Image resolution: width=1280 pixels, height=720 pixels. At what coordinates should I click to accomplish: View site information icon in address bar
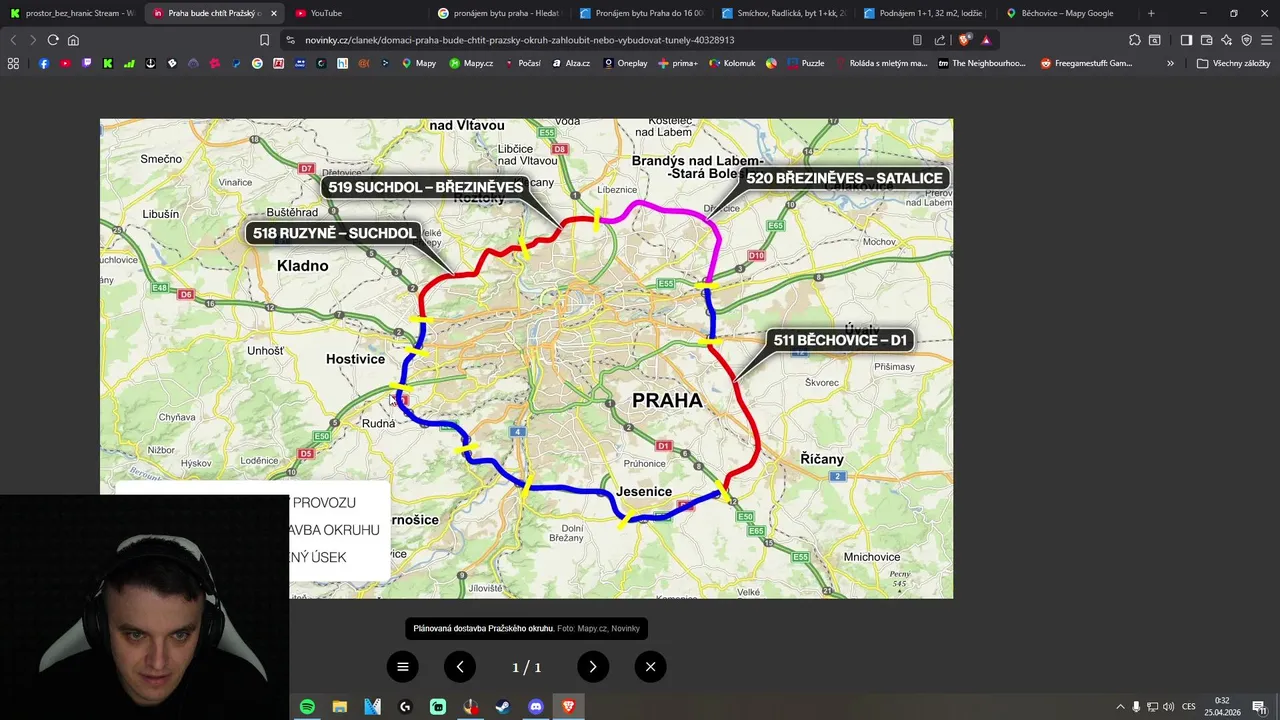[290, 40]
